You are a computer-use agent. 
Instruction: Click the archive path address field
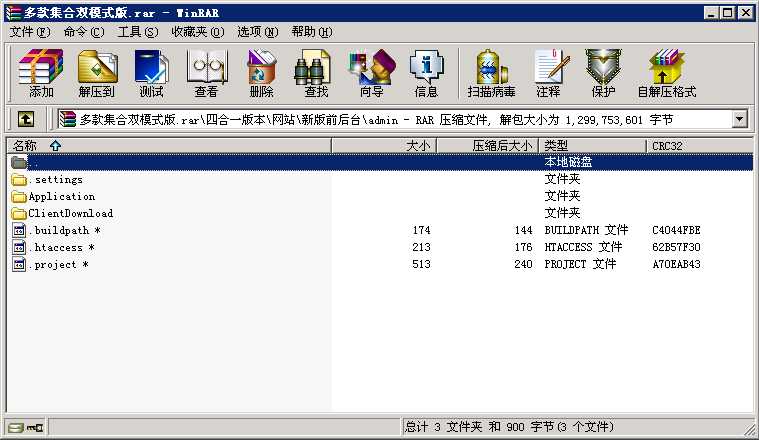click(x=393, y=120)
